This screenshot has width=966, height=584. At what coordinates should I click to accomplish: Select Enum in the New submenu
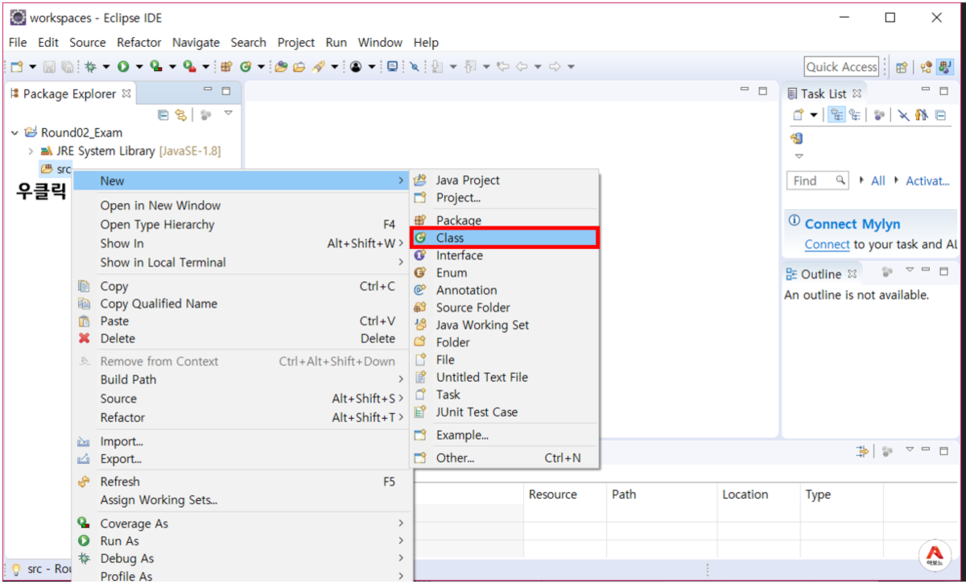(504, 272)
